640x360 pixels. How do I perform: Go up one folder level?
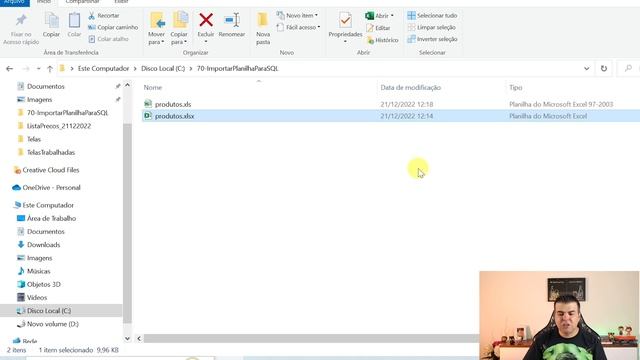[x=50, y=69]
